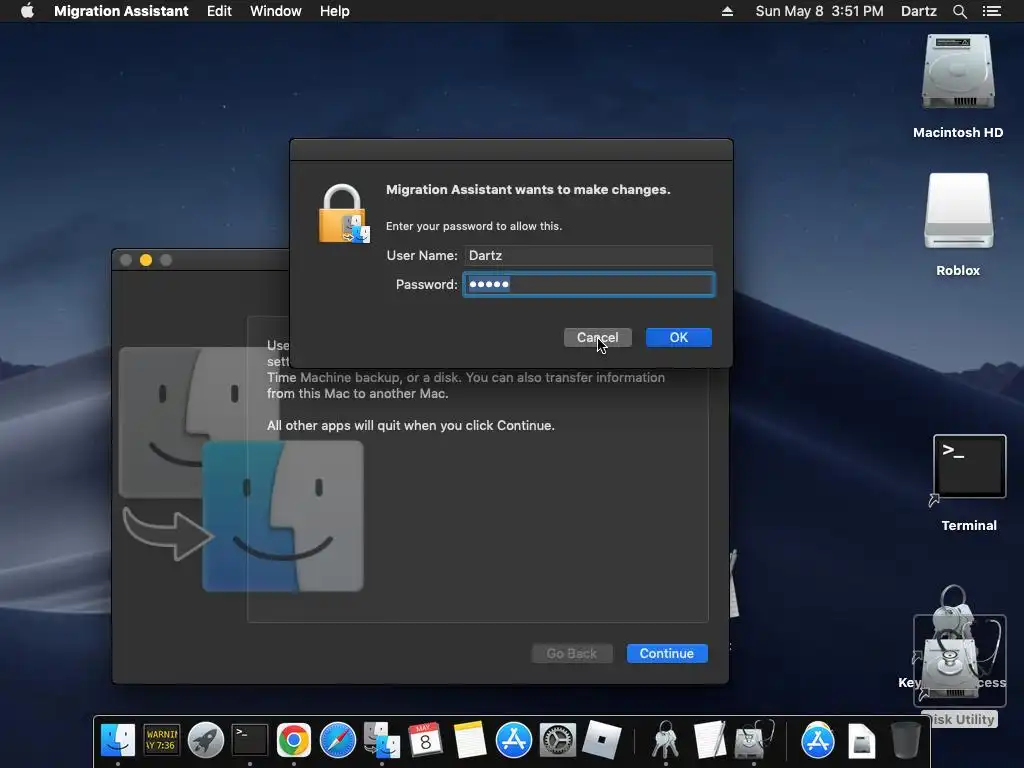Screen dimensions: 1024x768
Task: Open Console warning app in Dock
Action: [x=161, y=740]
